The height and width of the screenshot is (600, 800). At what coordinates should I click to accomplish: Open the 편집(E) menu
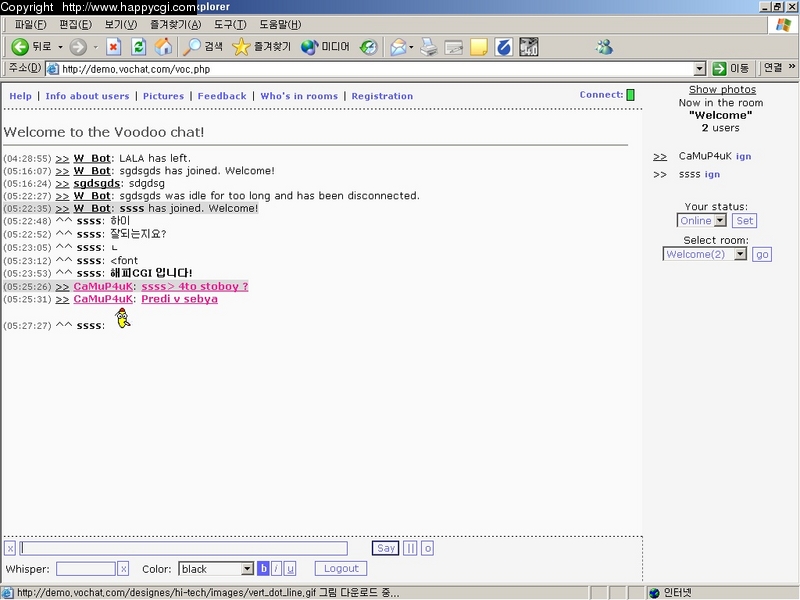tap(76, 24)
